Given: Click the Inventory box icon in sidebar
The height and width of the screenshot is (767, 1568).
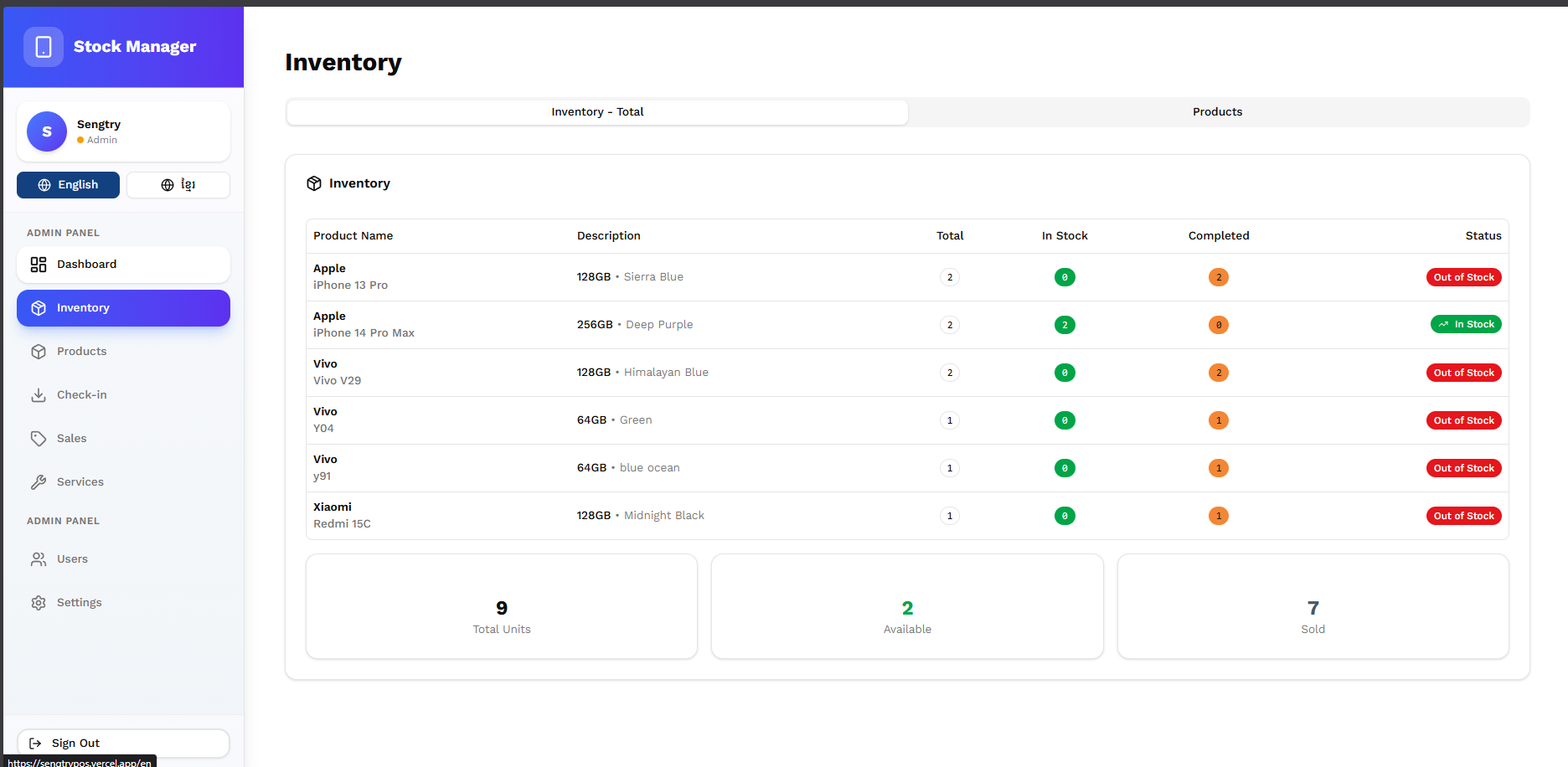Looking at the screenshot, I should coord(39,308).
